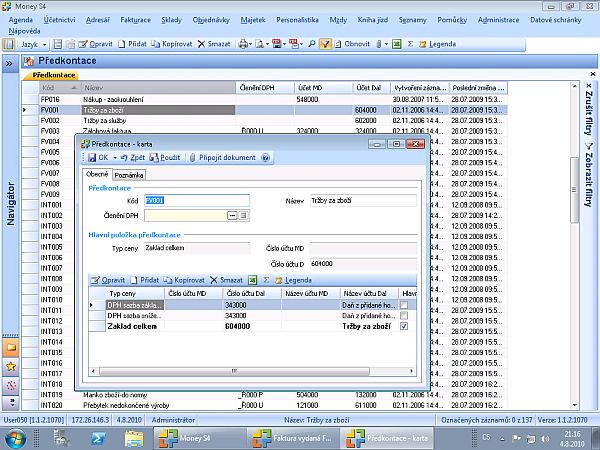Click the Zrušit filtry side button
This screenshot has width=600, height=450.
point(589,109)
